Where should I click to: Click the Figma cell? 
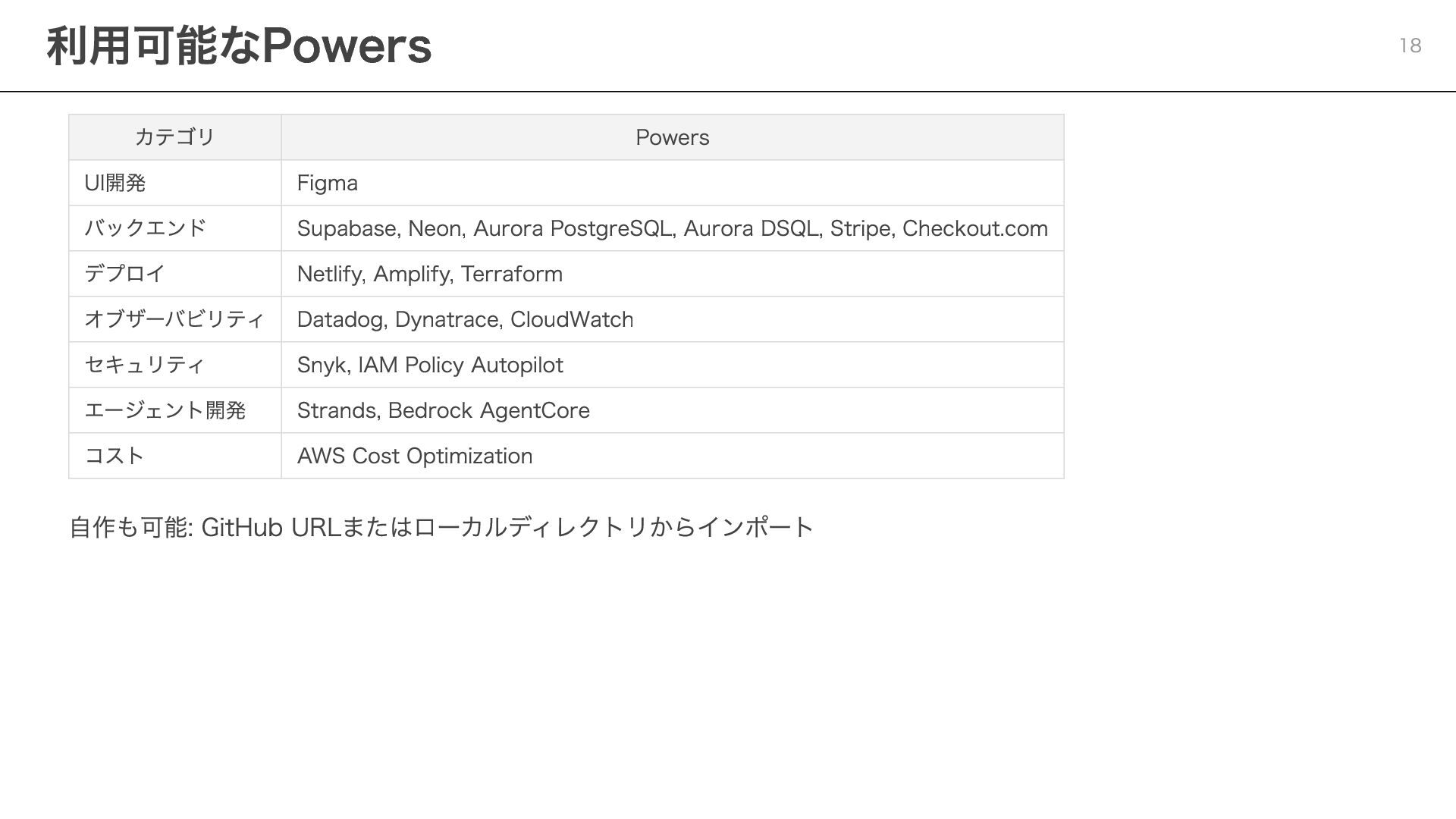(673, 183)
